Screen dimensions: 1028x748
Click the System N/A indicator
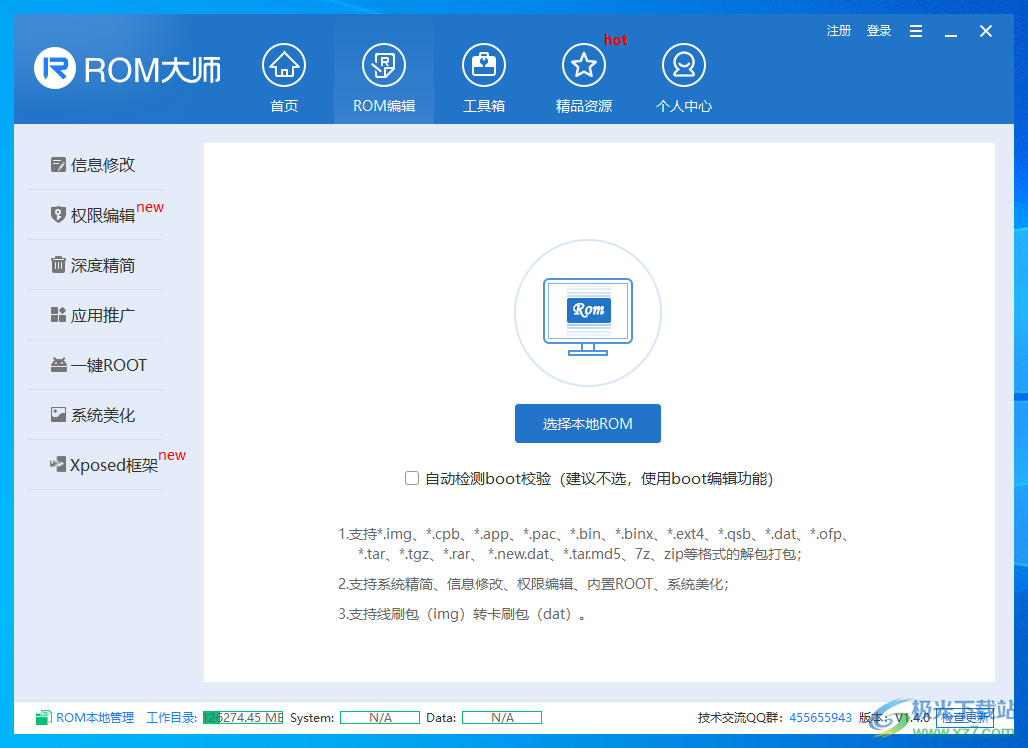380,718
